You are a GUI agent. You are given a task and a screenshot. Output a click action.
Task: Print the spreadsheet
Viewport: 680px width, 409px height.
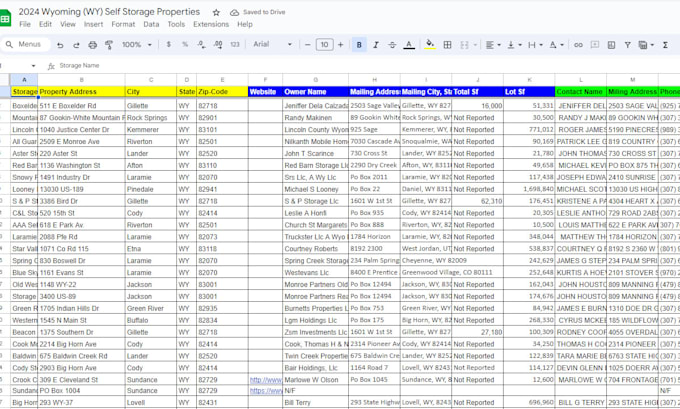tap(93, 45)
